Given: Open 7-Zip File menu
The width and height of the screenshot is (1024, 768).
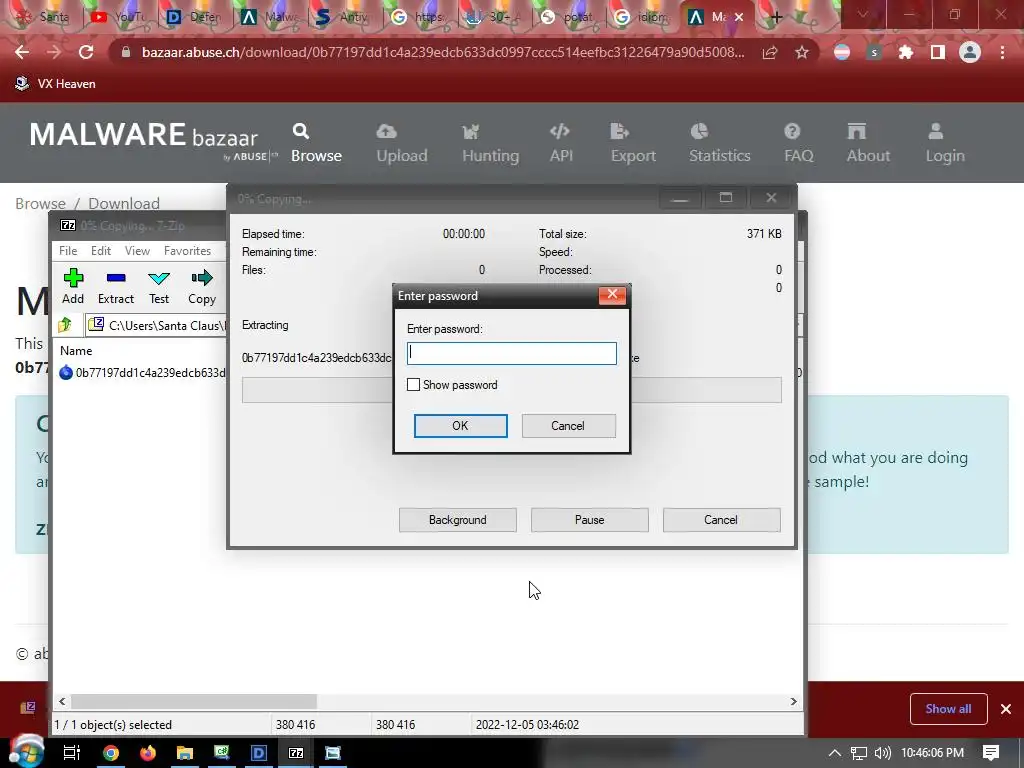Looking at the screenshot, I should [68, 251].
